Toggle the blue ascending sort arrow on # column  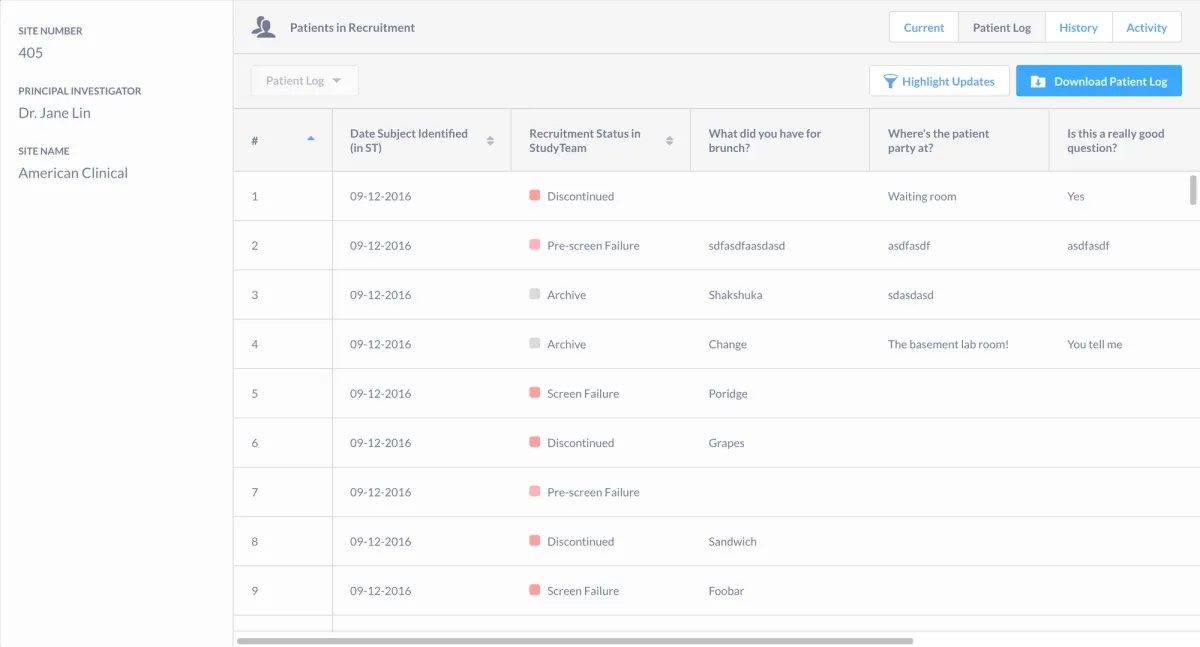coord(310,138)
